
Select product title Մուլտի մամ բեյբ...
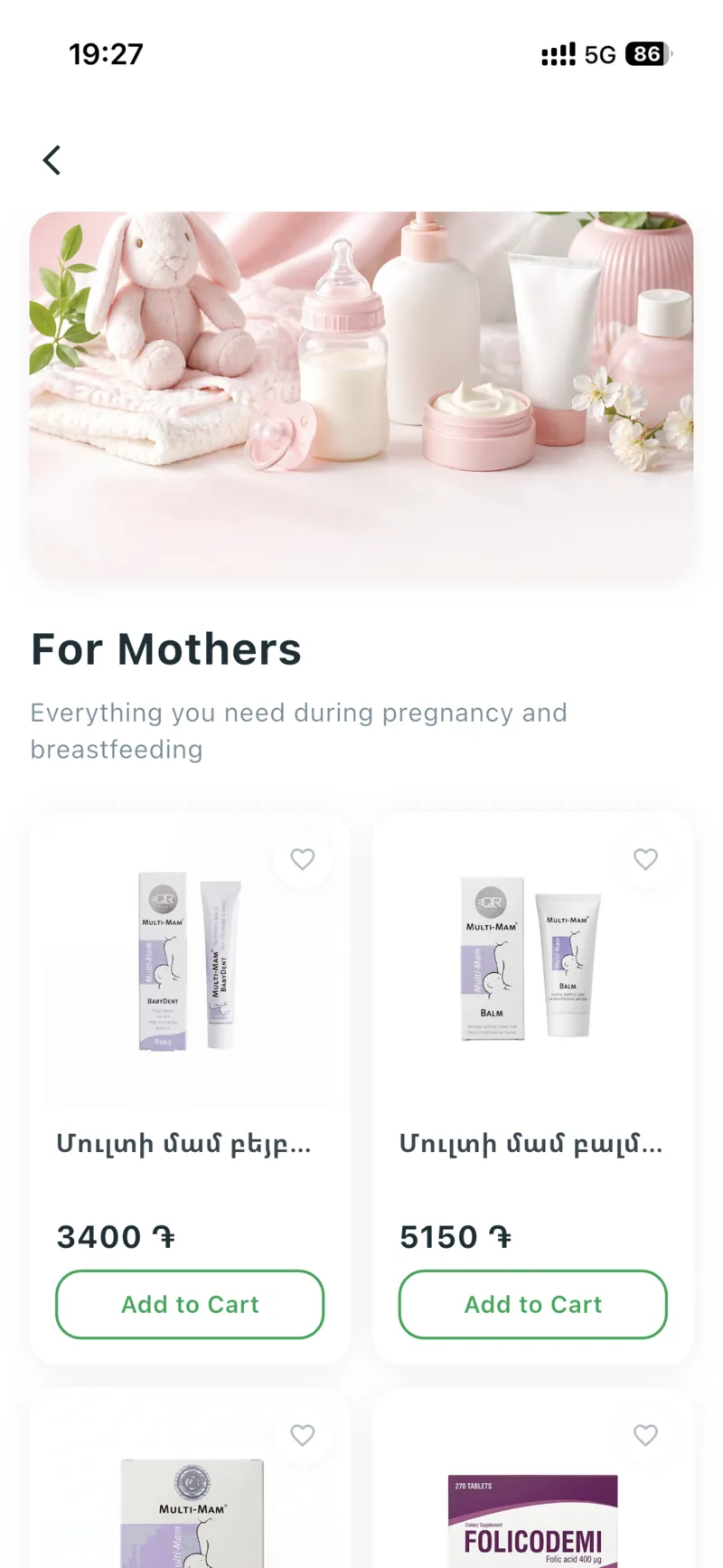coord(183,1145)
